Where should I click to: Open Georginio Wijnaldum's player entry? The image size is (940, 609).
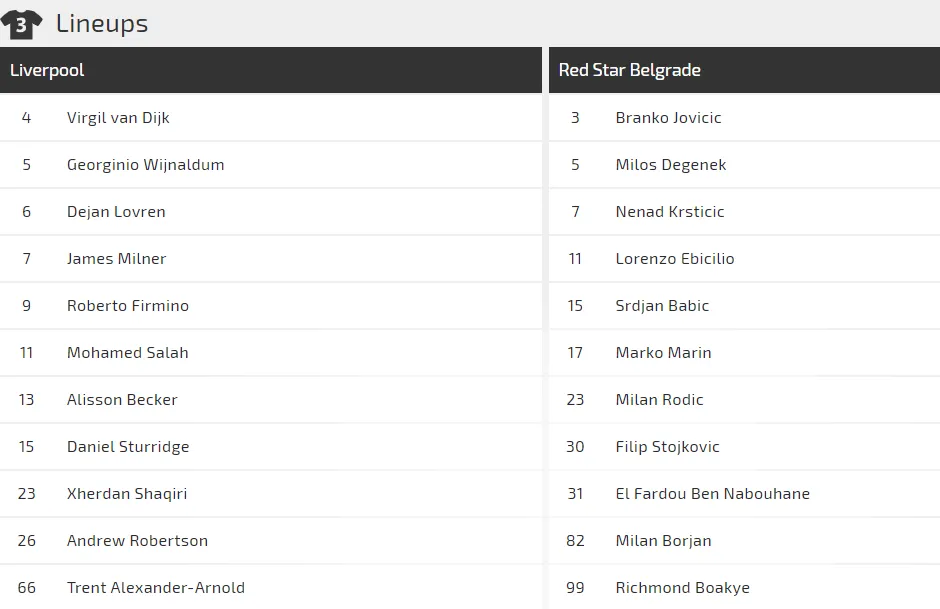pyautogui.click(x=145, y=165)
